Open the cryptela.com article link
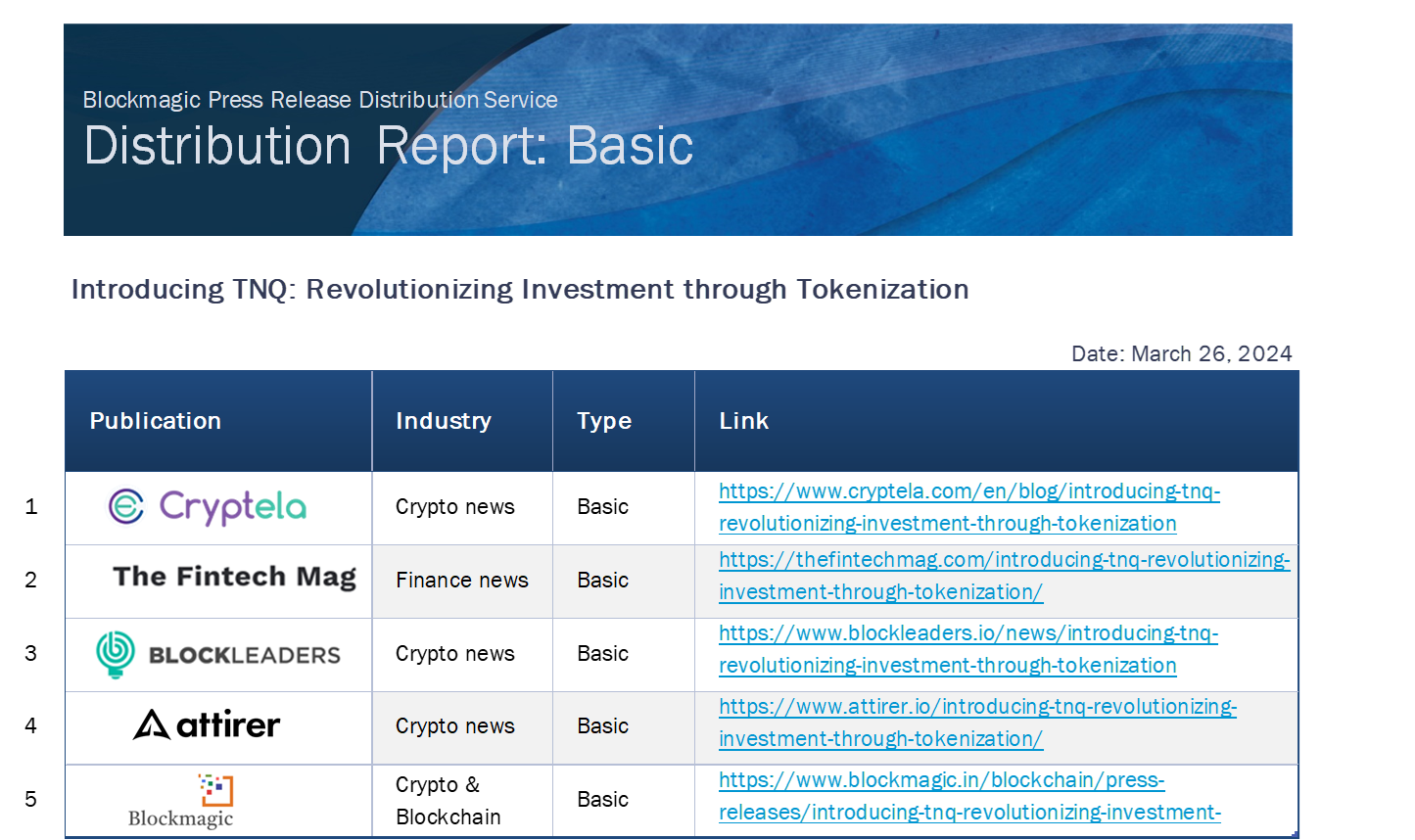The width and height of the screenshot is (1415, 840). pyautogui.click(x=969, y=507)
